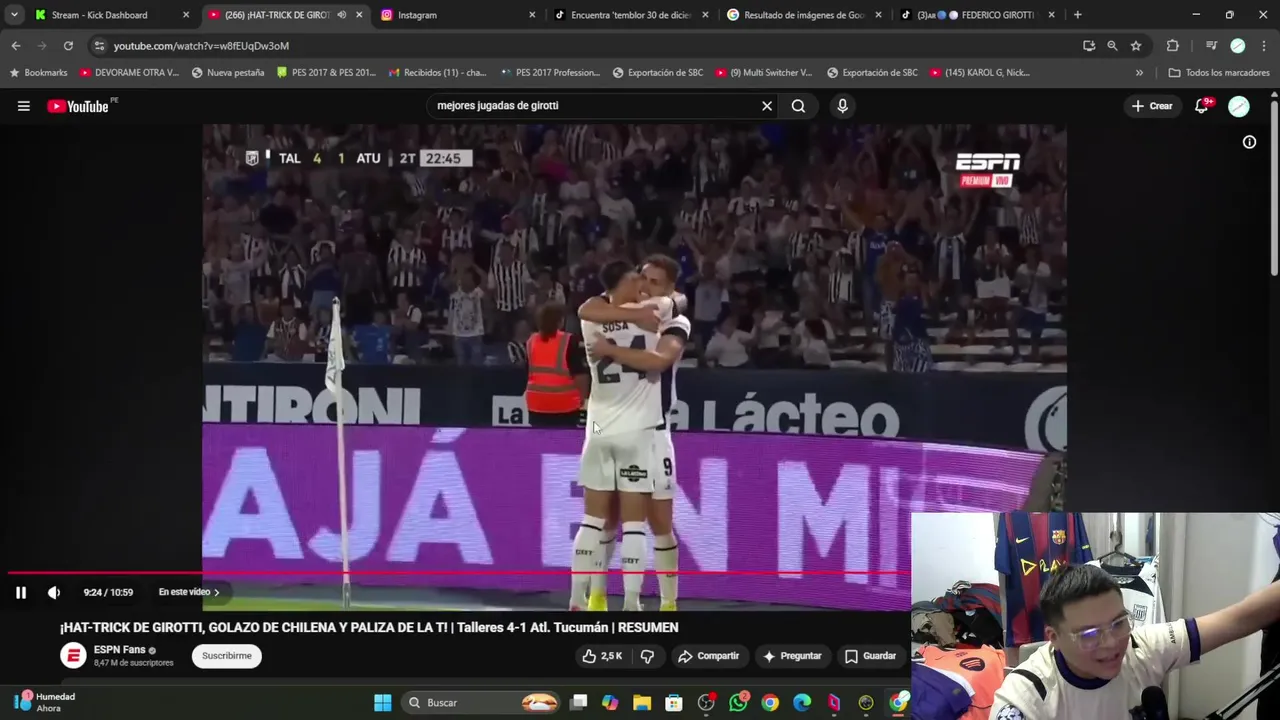Image resolution: width=1280 pixels, height=720 pixels.
Task: Open the Chrome three-dot menu
Action: click(1264, 46)
